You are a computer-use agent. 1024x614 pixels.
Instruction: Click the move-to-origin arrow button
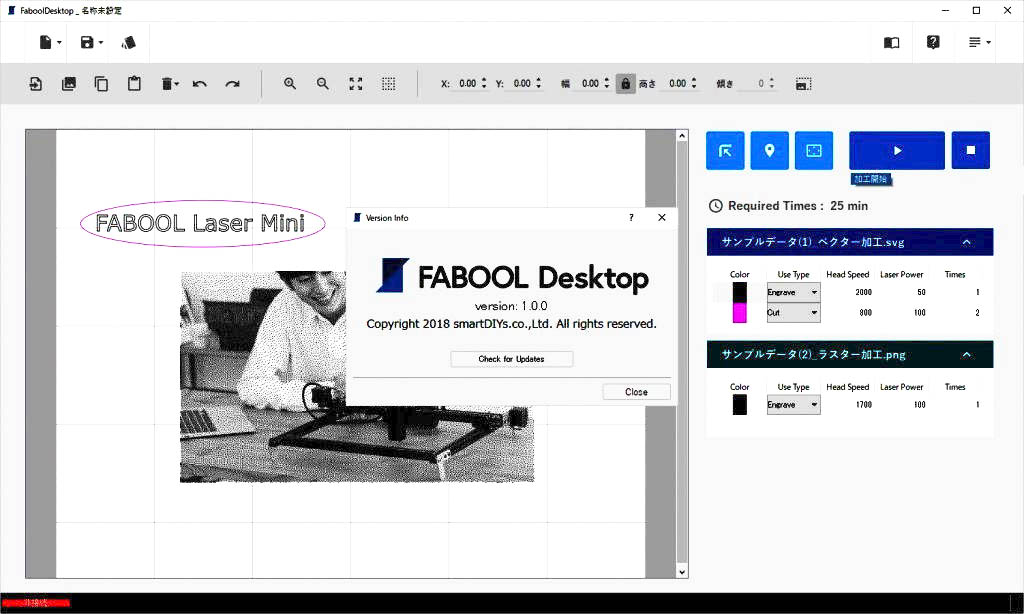pyautogui.click(x=725, y=151)
